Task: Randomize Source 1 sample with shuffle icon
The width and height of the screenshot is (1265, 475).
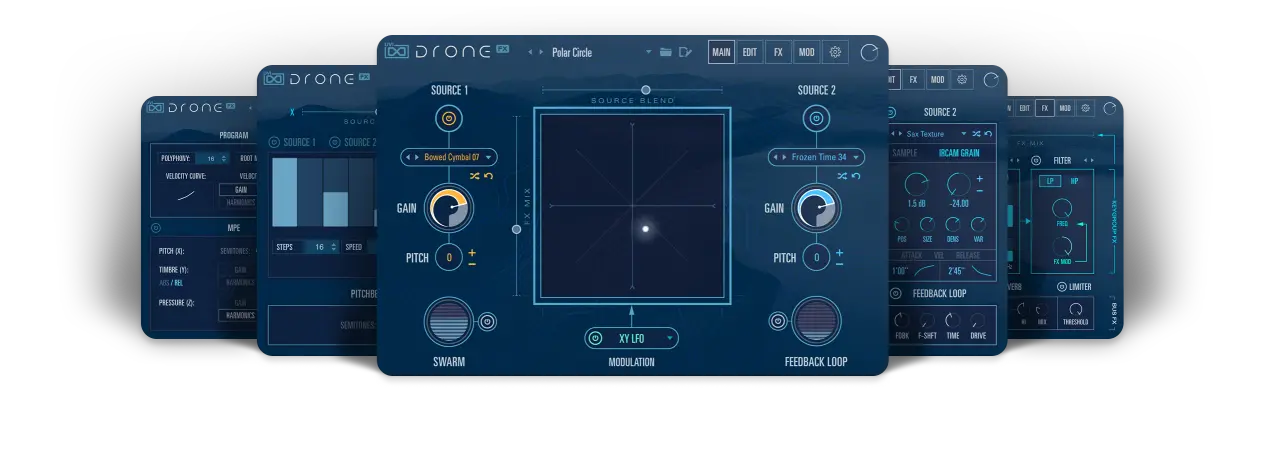Action: pyautogui.click(x=475, y=176)
